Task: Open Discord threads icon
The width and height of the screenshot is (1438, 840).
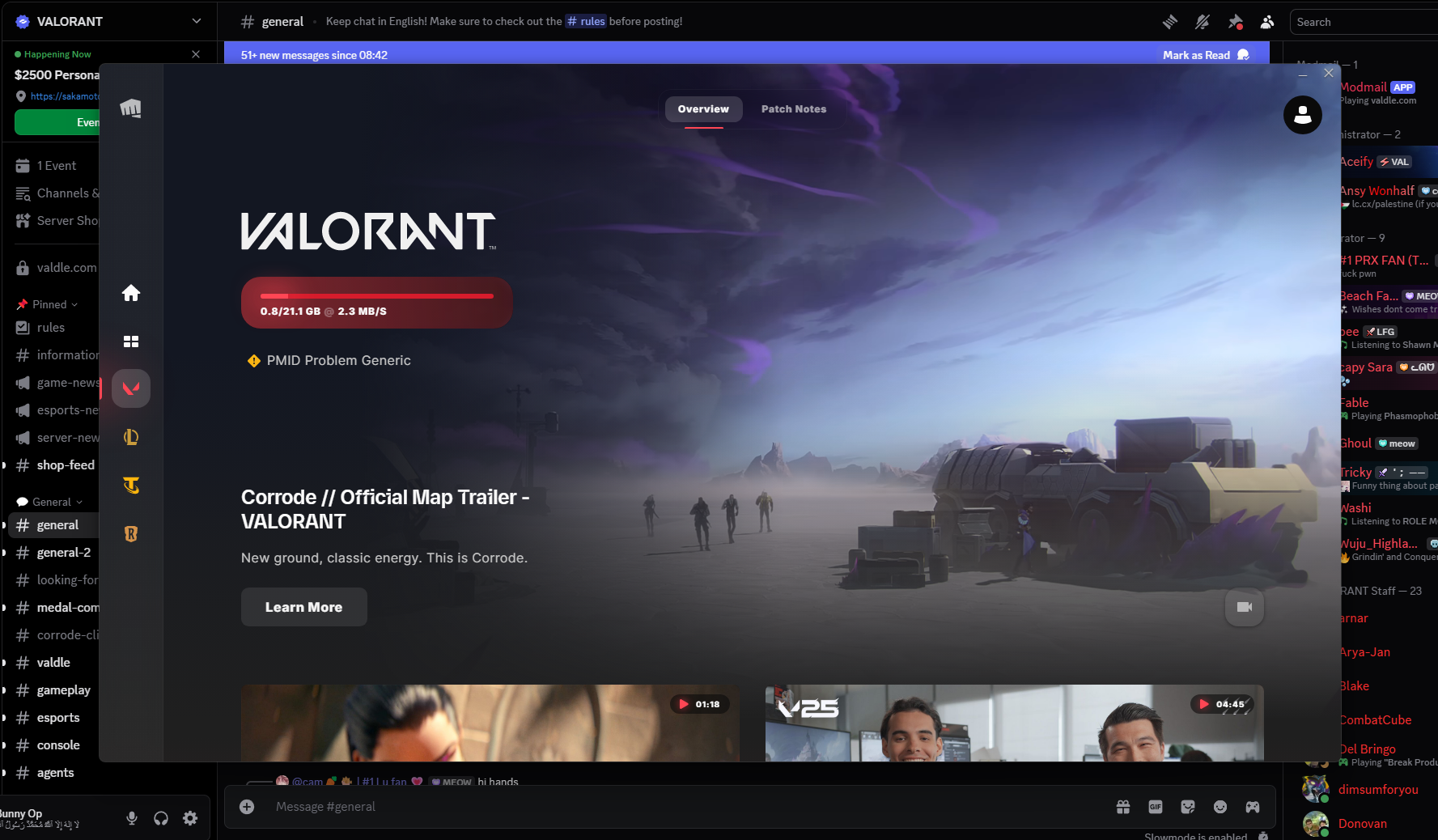Action: click(x=1170, y=22)
